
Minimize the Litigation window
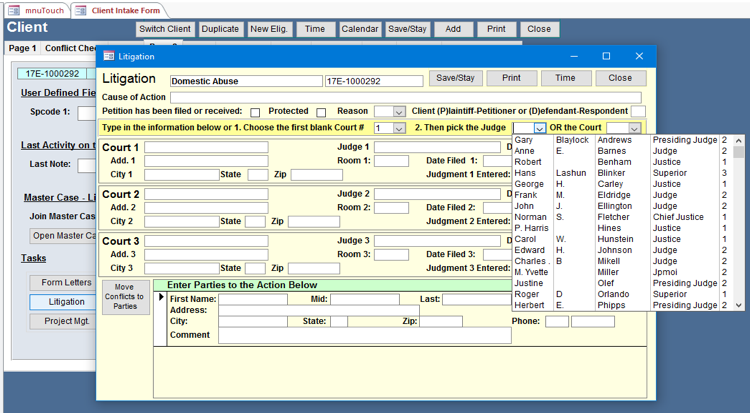[571, 57]
